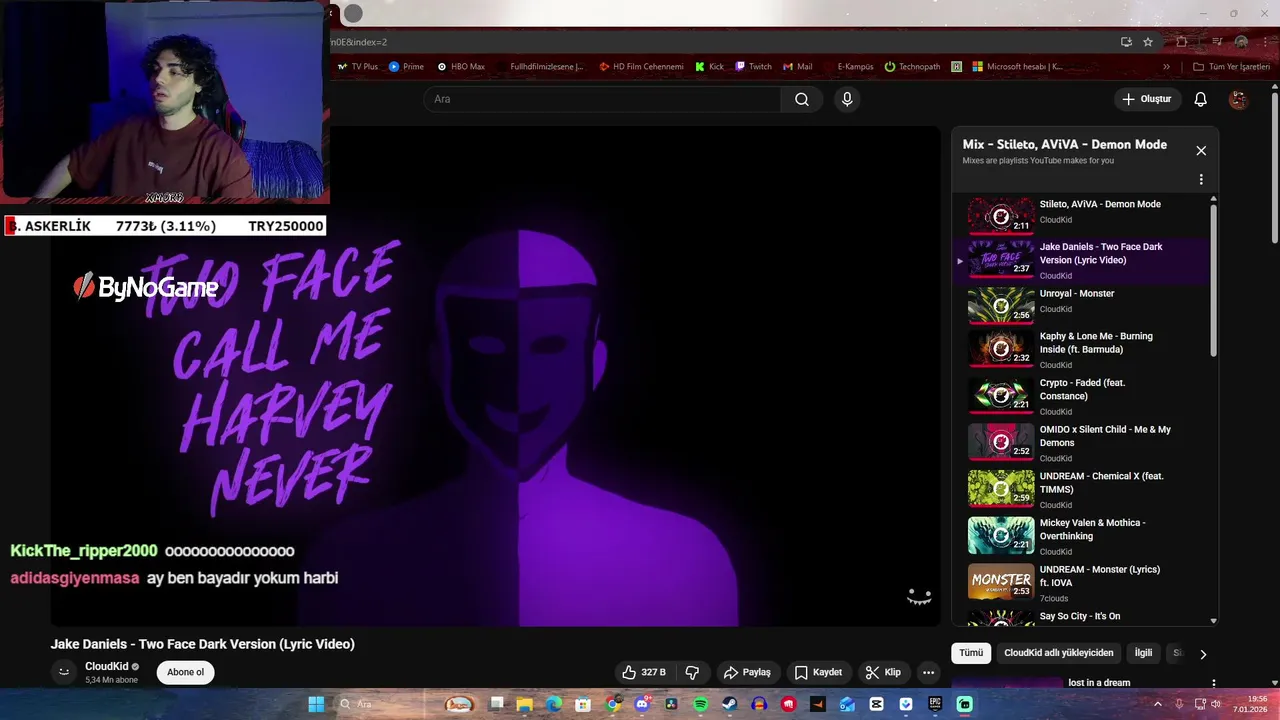Click the Windows taskbar search box

[x=384, y=704]
